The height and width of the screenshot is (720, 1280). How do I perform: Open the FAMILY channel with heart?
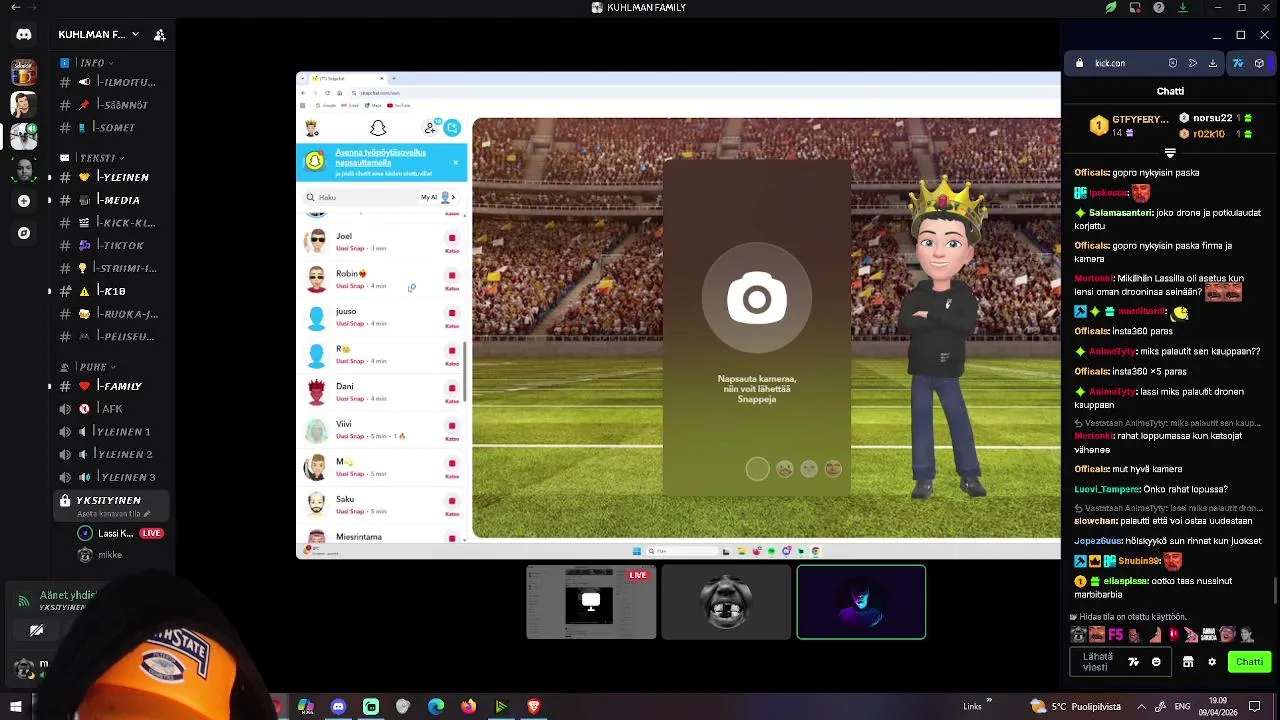click(112, 386)
